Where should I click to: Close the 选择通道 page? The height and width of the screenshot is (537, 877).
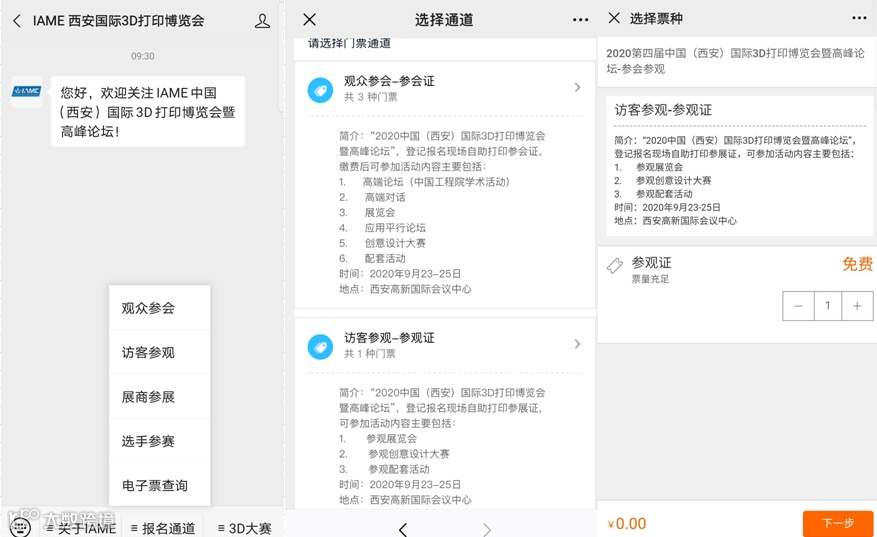coord(309,20)
